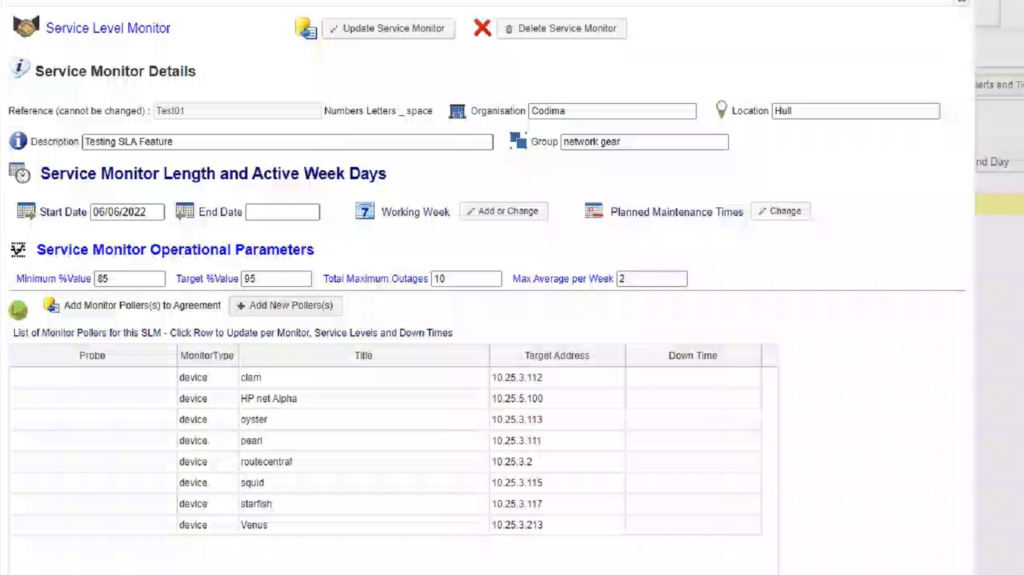Click Working Week Add or Change button

504,211
